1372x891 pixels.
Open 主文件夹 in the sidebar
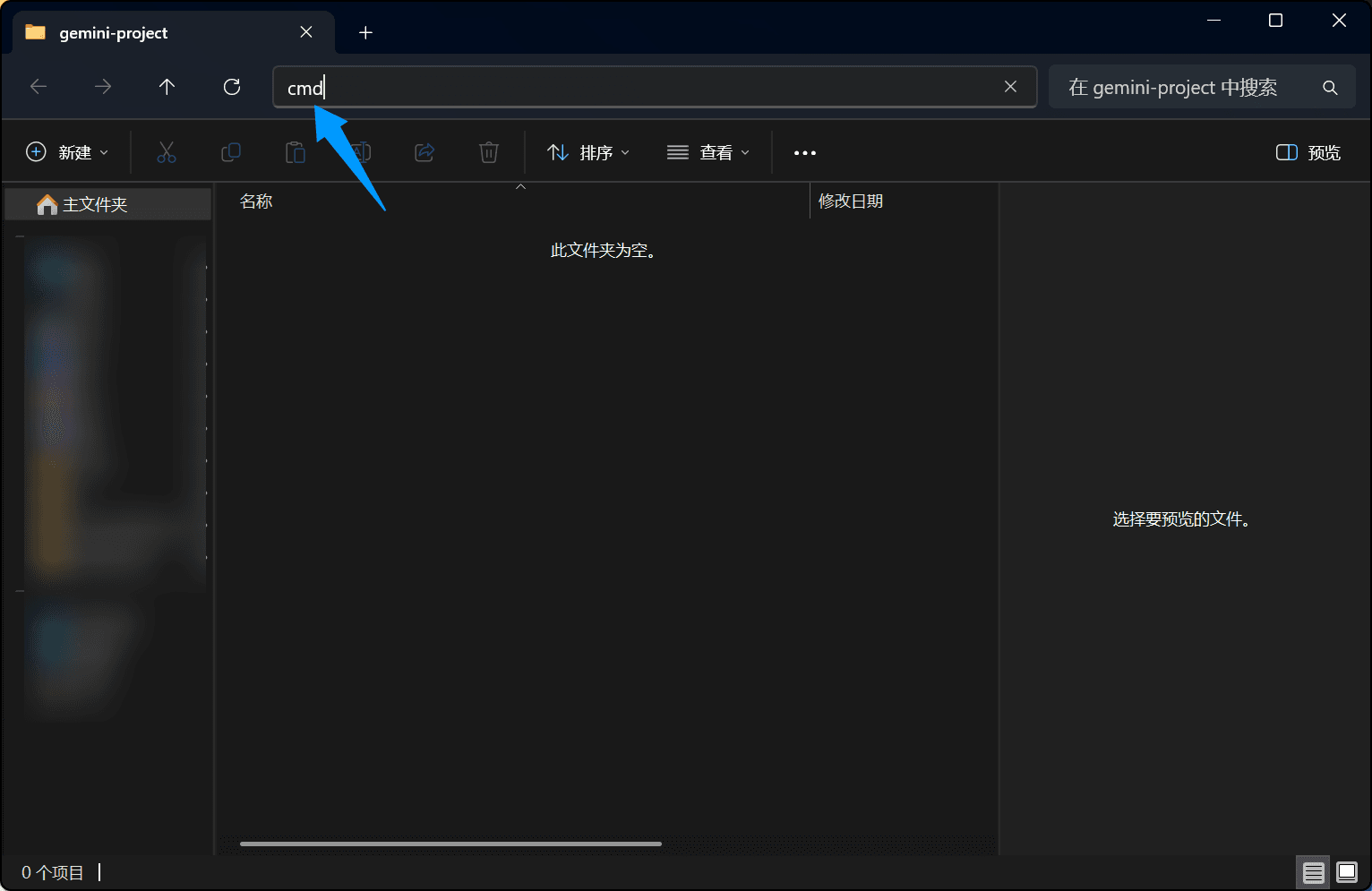click(108, 204)
